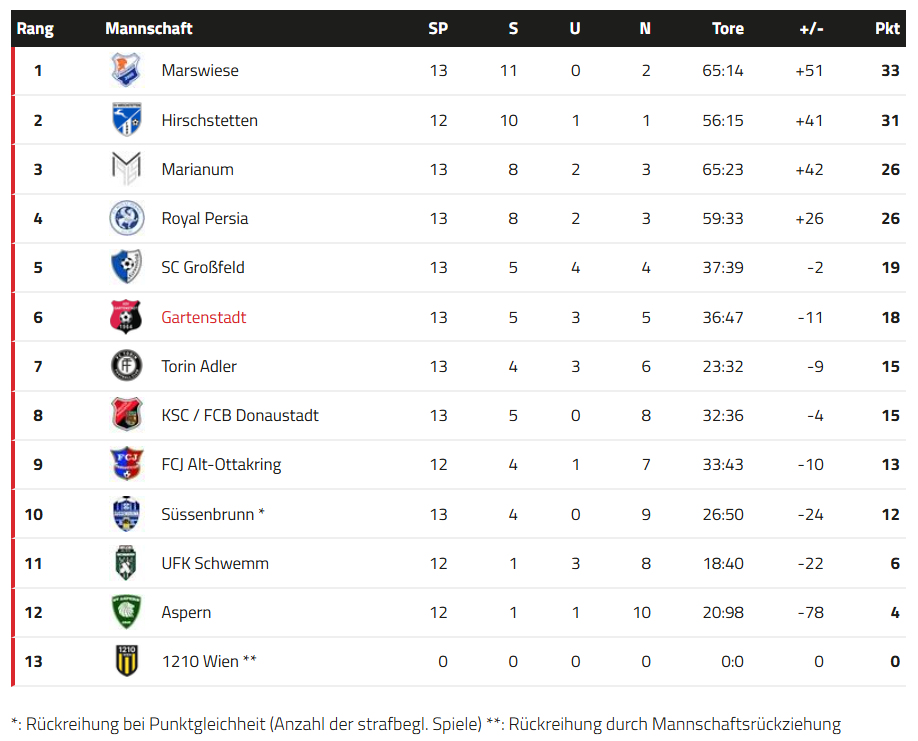Image resolution: width=918 pixels, height=741 pixels.
Task: Open the Gartenstadt club logo
Action: click(x=126, y=317)
